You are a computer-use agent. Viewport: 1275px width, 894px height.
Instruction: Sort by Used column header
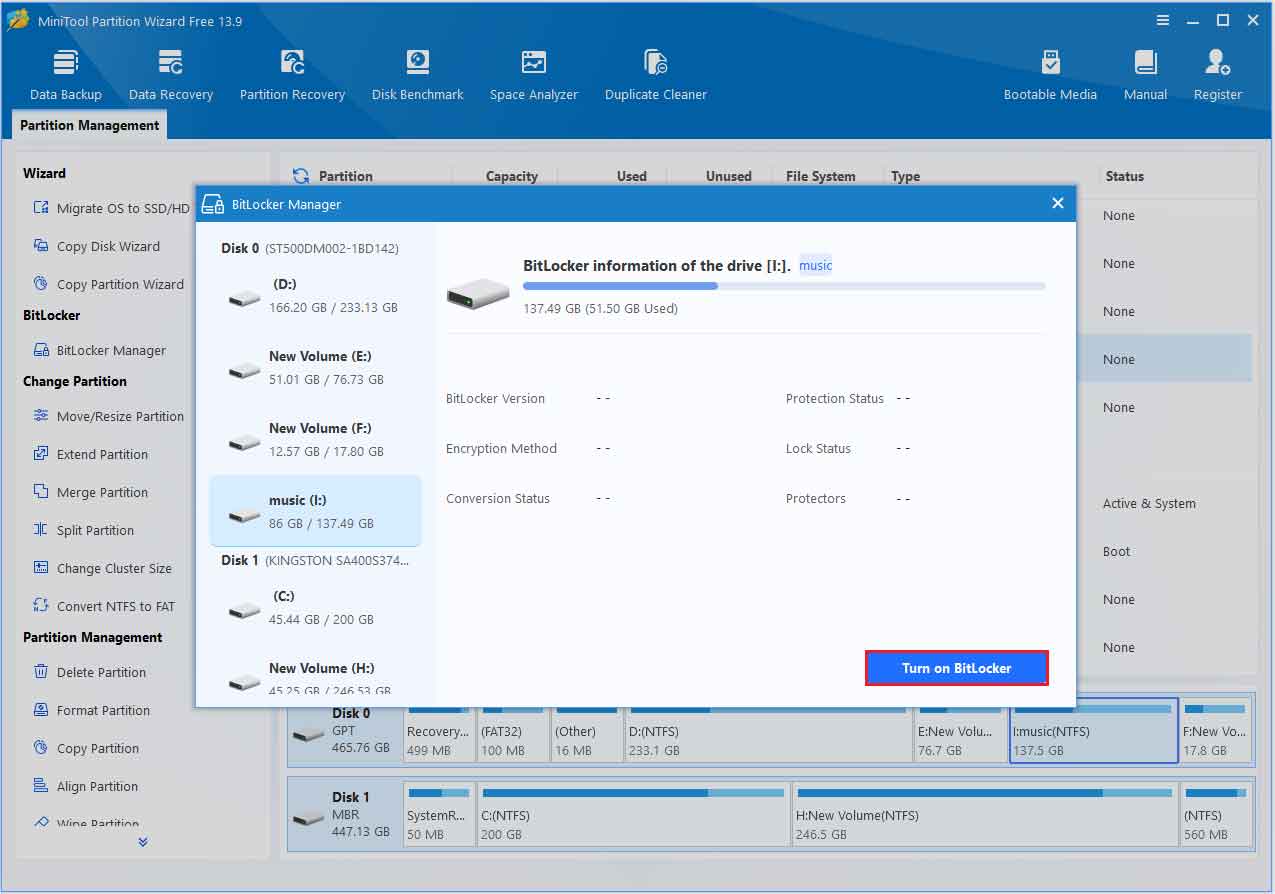[x=631, y=176]
